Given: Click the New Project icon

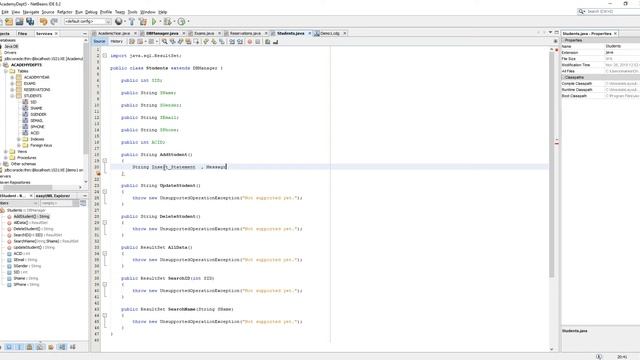Looking at the screenshot, I should [x=9, y=21].
